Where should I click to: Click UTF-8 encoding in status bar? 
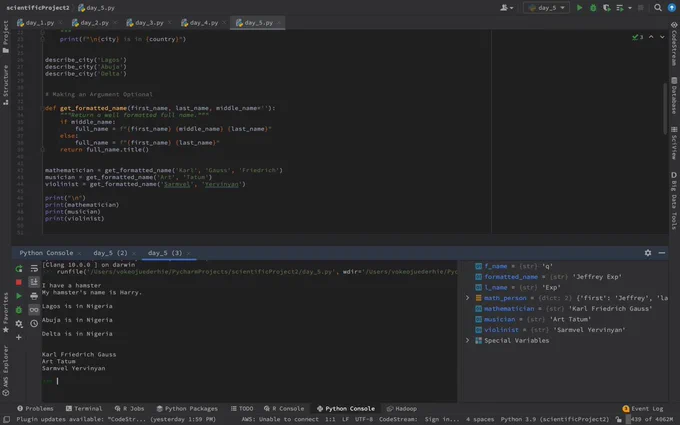click(x=363, y=419)
